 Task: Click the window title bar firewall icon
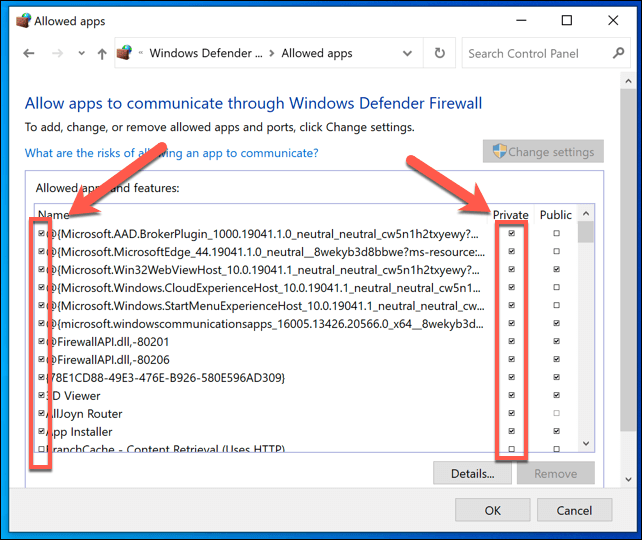click(18, 20)
